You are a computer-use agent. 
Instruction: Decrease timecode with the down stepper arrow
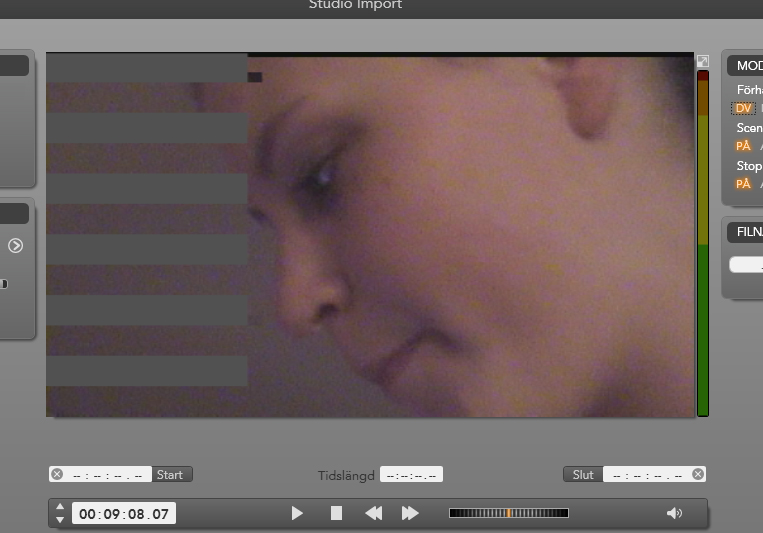point(60,519)
